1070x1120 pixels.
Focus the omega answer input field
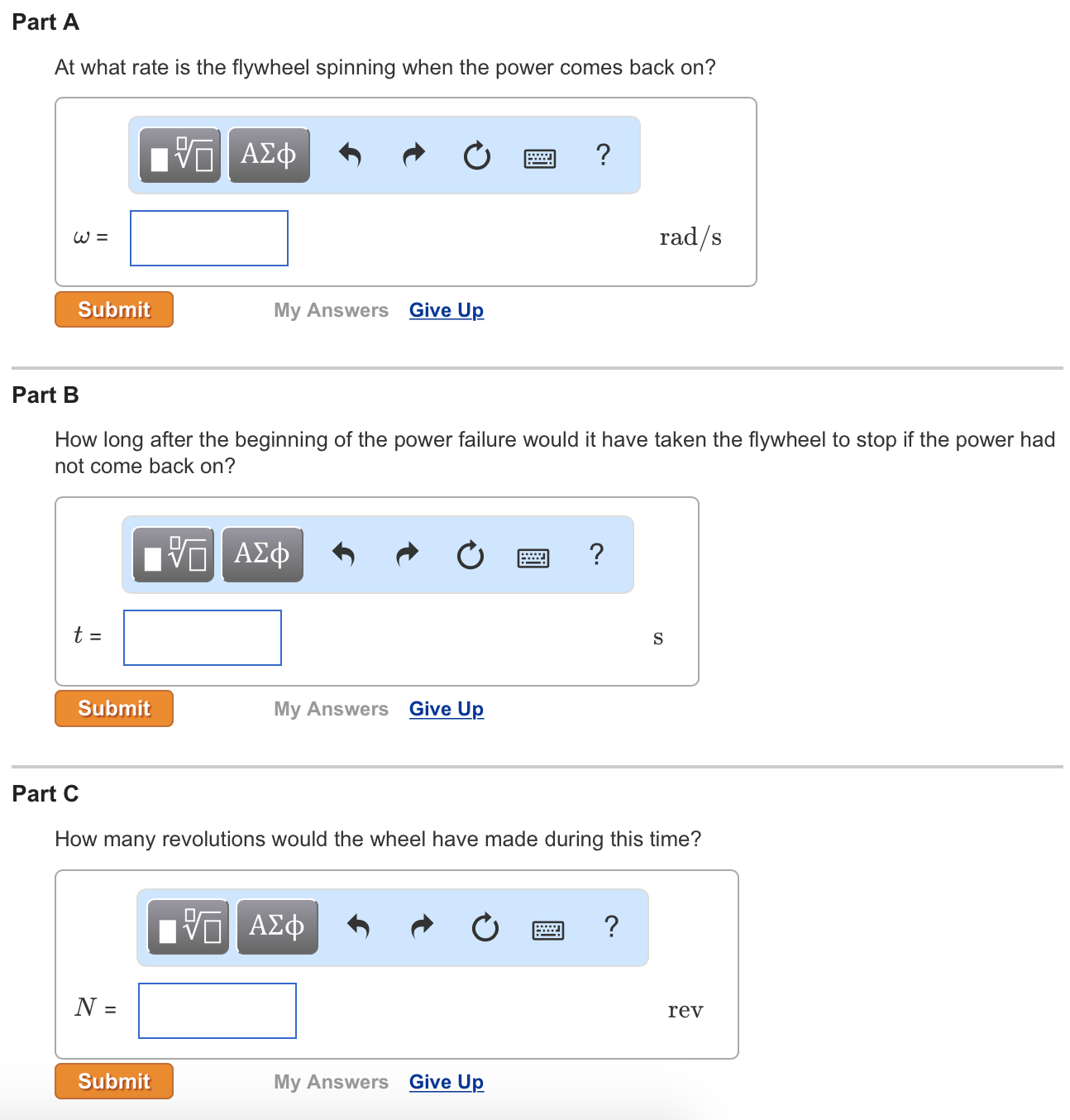209,238
